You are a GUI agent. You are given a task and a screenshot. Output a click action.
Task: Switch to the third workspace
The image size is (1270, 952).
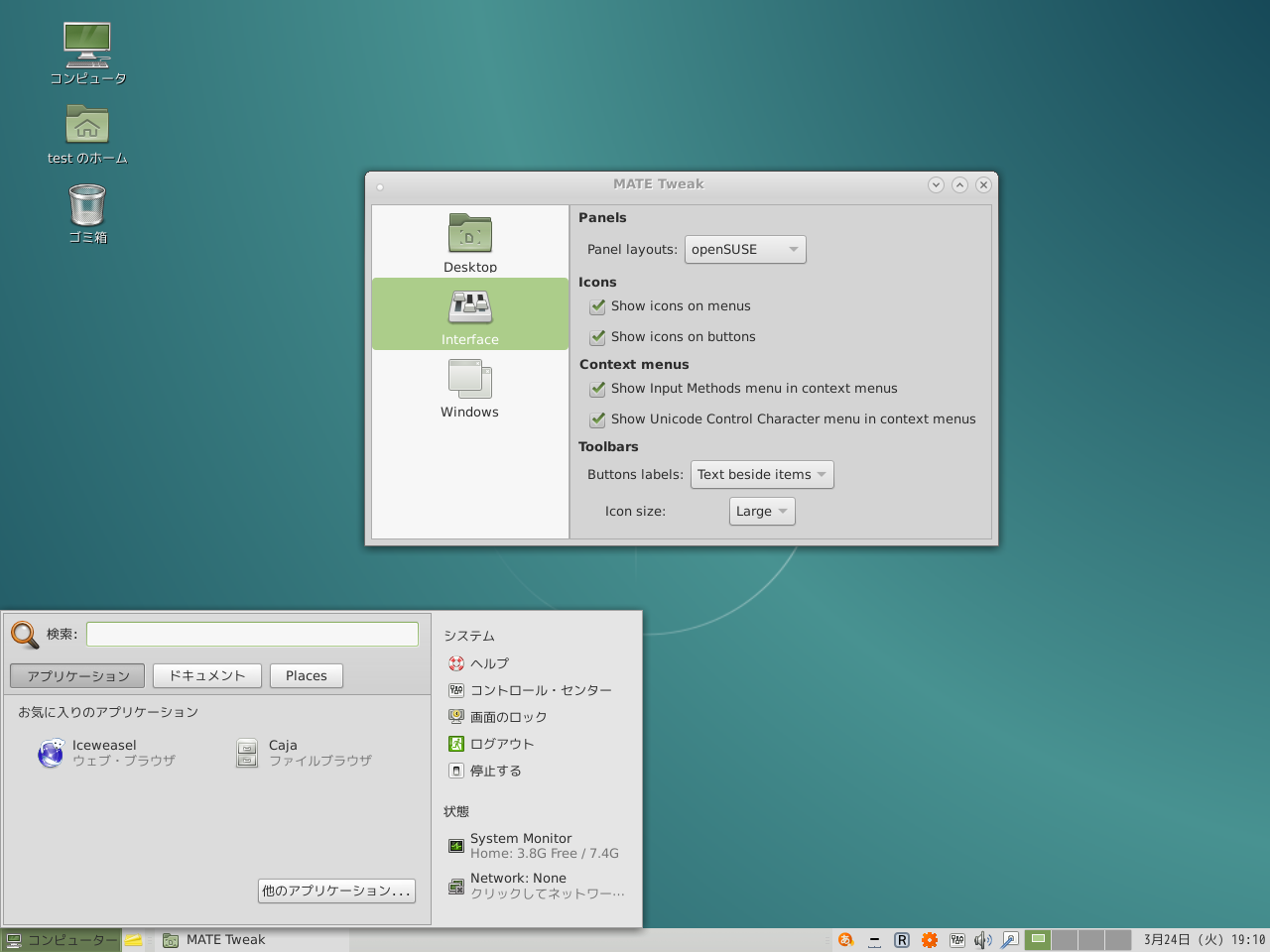click(1091, 940)
